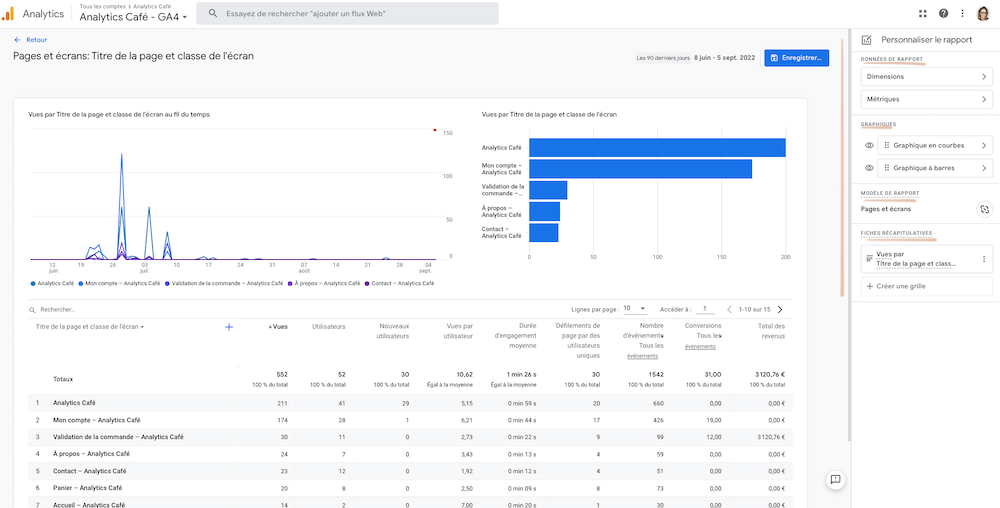Image resolution: width=1000 pixels, height=508 pixels.
Task: Click the Google Analytics logo
Action: tap(8, 13)
